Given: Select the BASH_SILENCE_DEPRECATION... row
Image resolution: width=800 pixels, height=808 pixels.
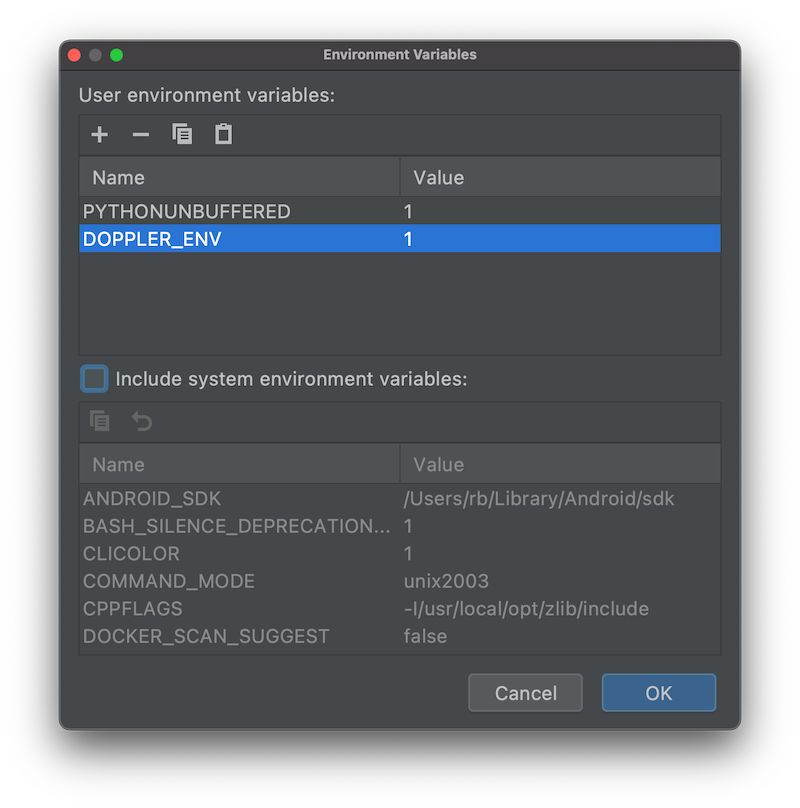Looking at the screenshot, I should pyautogui.click(x=400, y=526).
